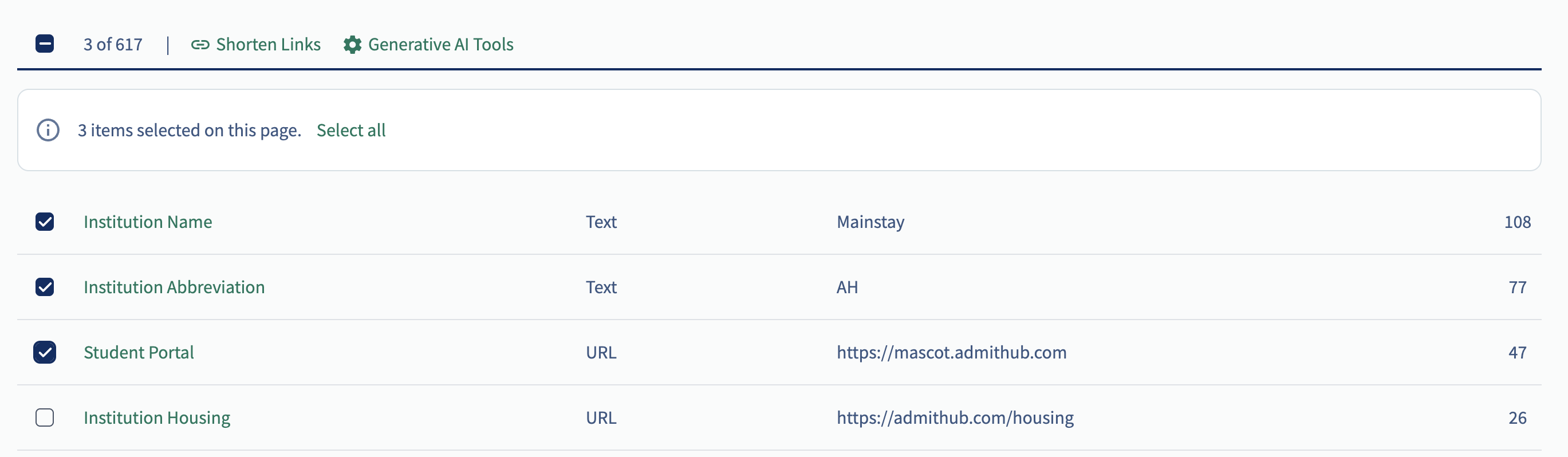This screenshot has width=1568, height=457.
Task: Open Shorten Links action
Action: 255,45
